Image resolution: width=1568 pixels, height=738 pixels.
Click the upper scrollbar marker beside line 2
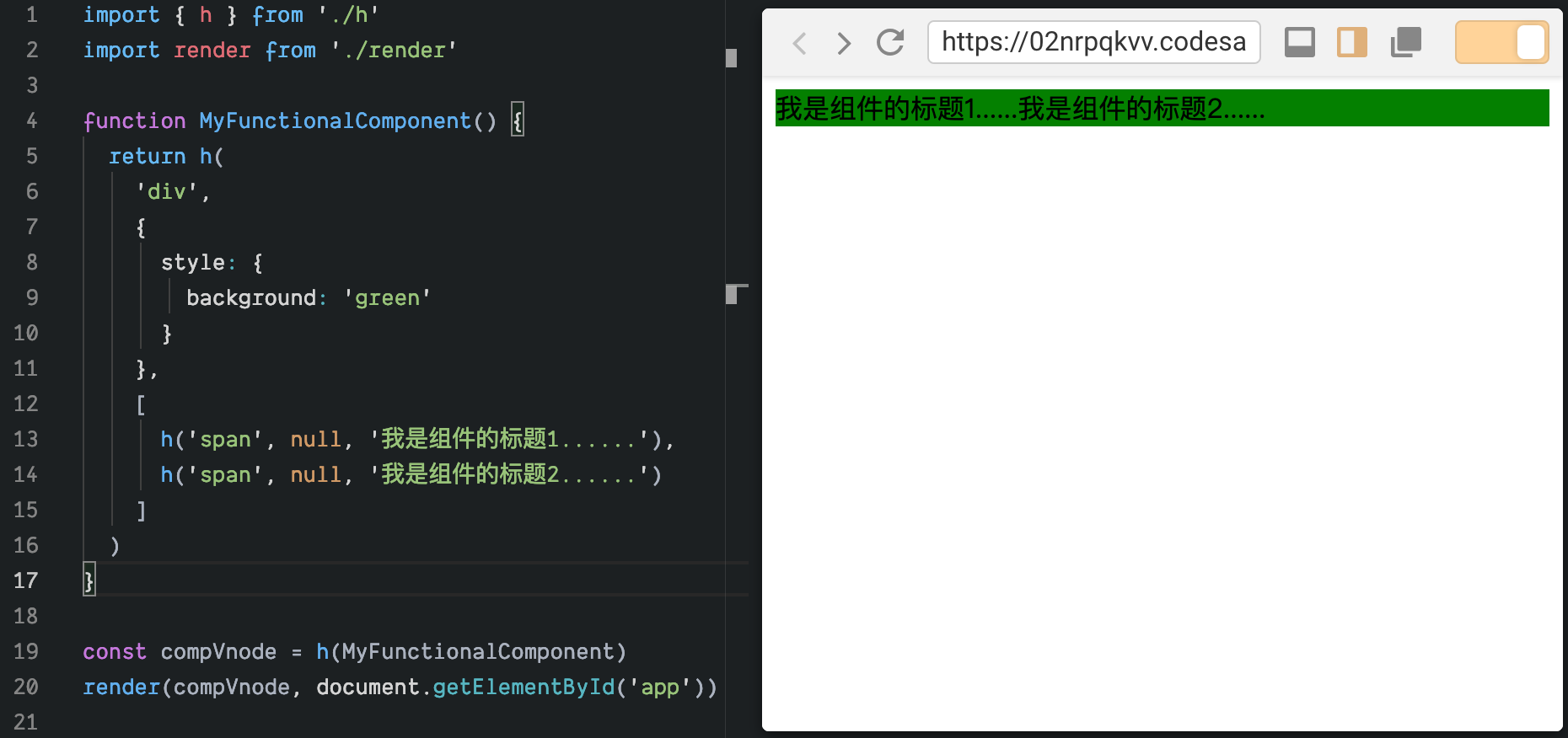pyautogui.click(x=731, y=57)
